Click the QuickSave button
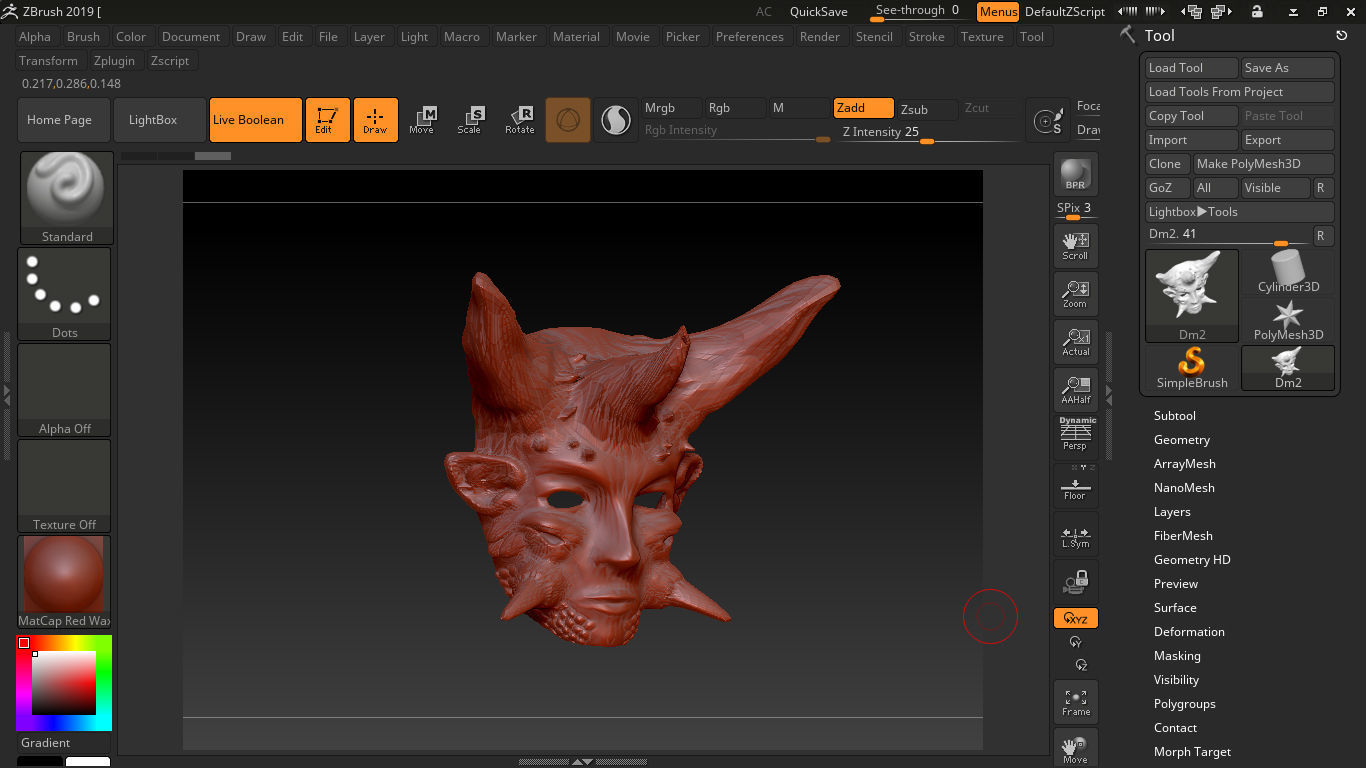Image resolution: width=1366 pixels, height=768 pixels. [x=819, y=12]
